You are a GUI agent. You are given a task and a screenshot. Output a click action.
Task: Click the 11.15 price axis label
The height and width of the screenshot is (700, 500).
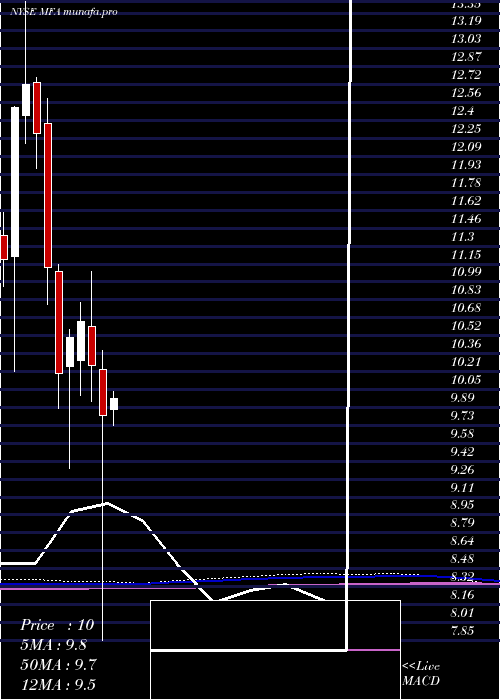click(466, 254)
